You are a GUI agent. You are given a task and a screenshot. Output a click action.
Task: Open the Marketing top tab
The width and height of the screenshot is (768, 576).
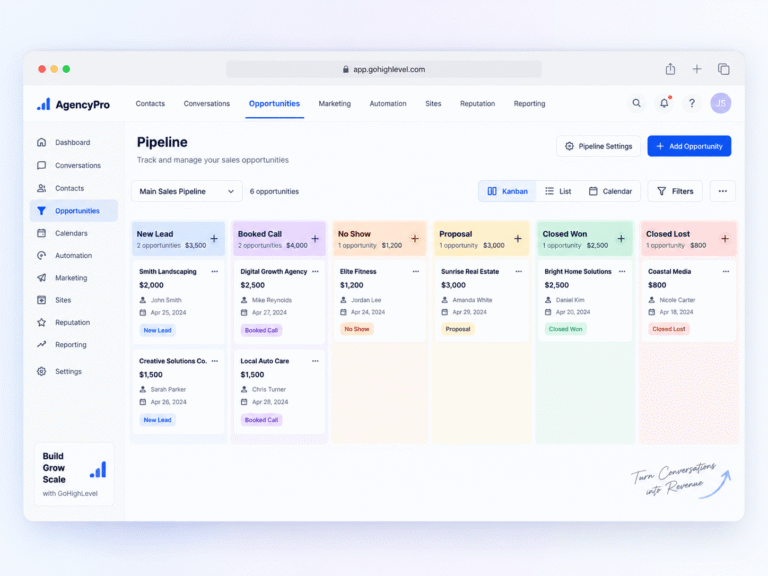[x=335, y=104]
